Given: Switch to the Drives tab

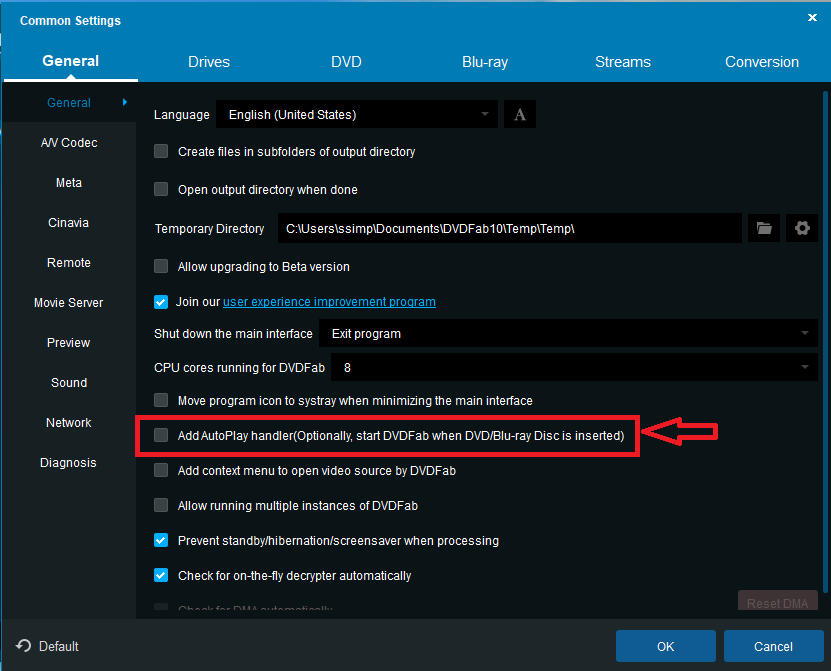Looking at the screenshot, I should tap(209, 62).
